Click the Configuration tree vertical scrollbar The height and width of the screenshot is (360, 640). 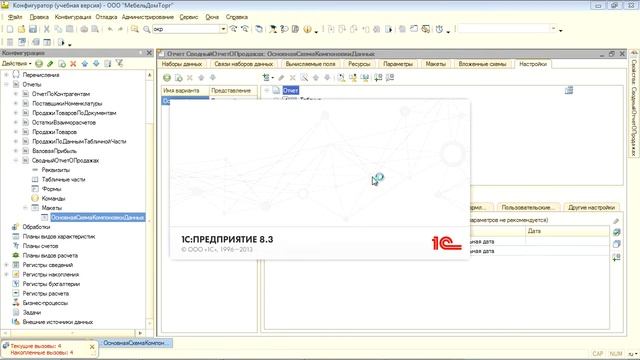[149, 200]
